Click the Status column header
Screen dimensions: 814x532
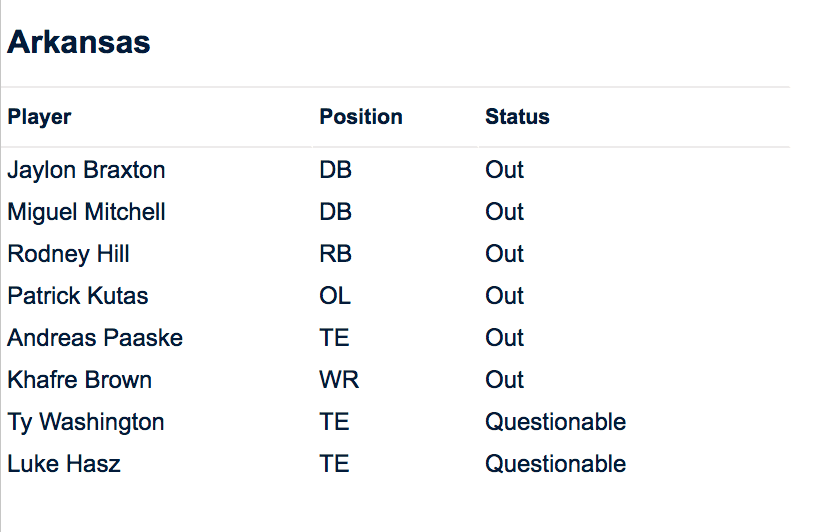coord(517,117)
